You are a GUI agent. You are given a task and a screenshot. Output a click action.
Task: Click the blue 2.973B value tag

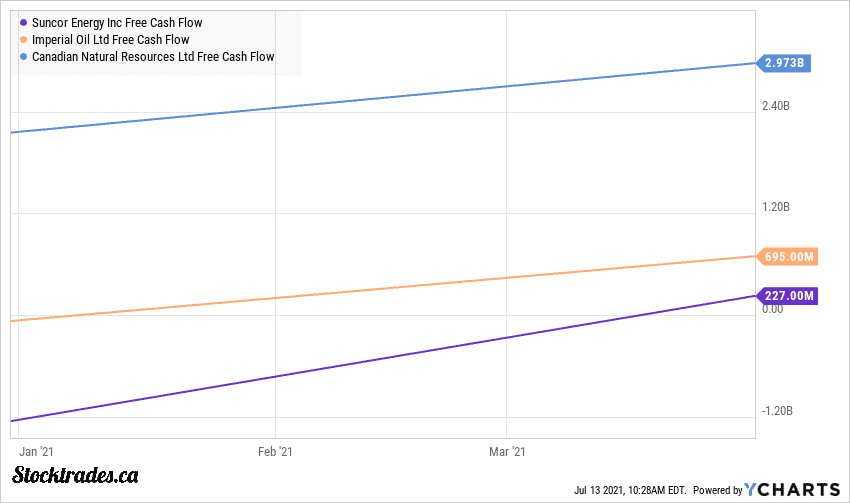click(x=784, y=63)
